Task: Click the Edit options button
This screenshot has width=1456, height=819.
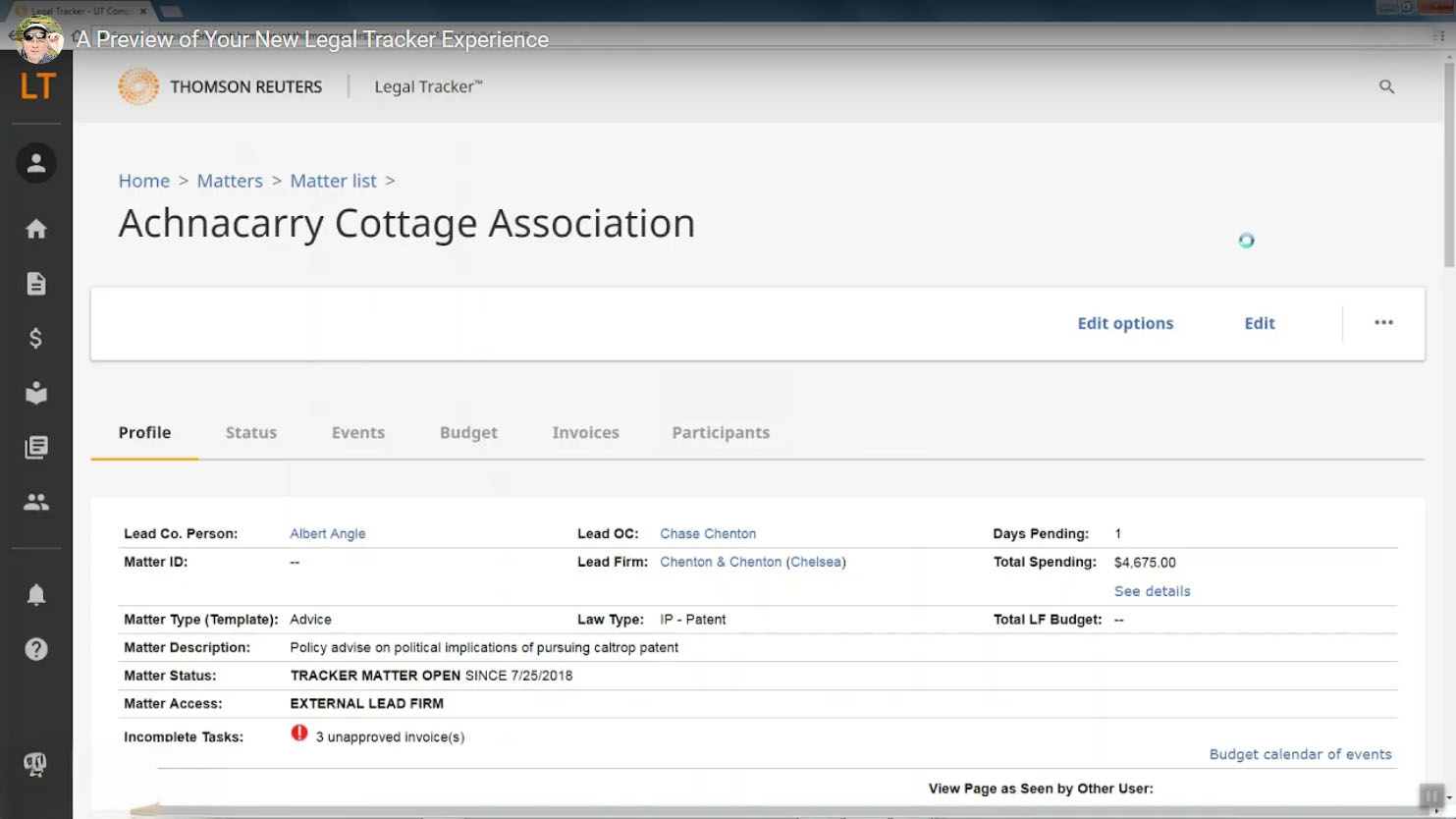Action: (1125, 323)
